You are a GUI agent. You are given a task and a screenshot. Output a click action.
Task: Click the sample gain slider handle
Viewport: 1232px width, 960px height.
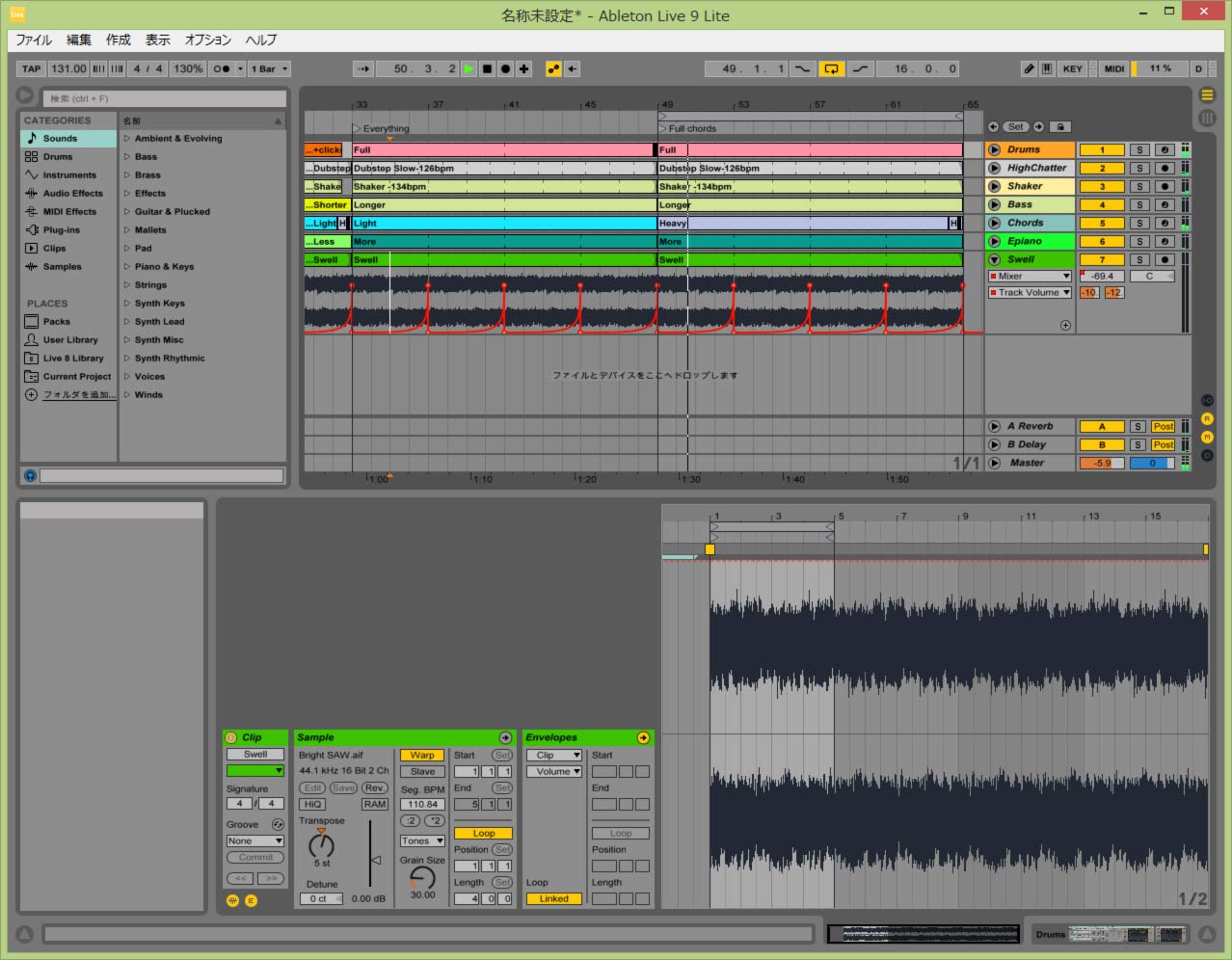pos(376,860)
